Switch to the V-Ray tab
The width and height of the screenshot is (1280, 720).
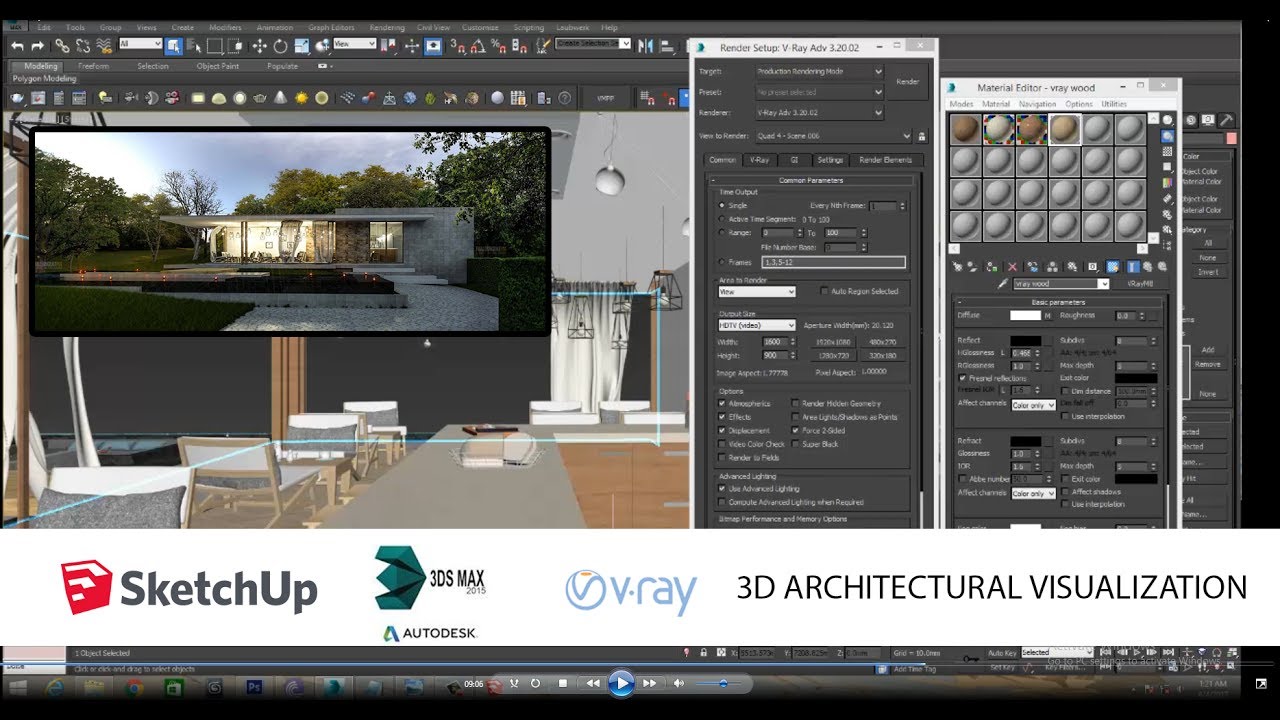tap(759, 160)
